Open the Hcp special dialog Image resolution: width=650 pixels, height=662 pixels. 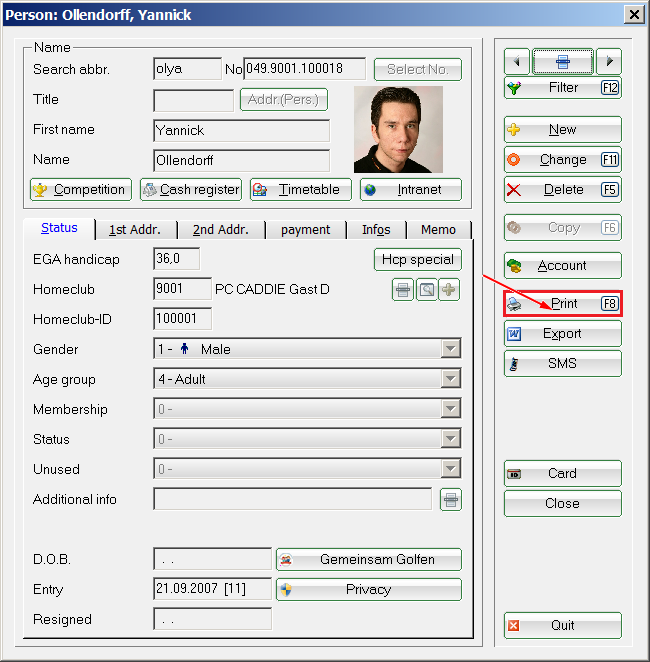tap(418, 259)
